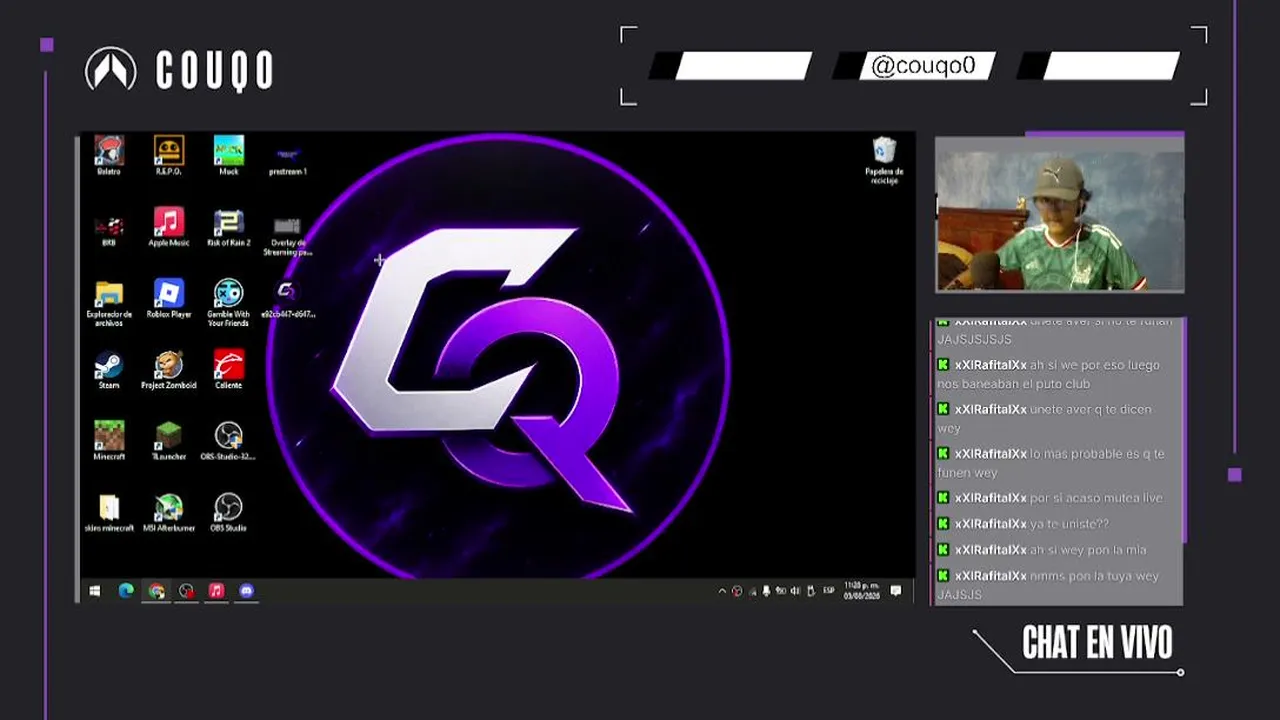Image resolution: width=1280 pixels, height=720 pixels.
Task: Open the Steam desktop shortcut
Action: pyautogui.click(x=109, y=370)
